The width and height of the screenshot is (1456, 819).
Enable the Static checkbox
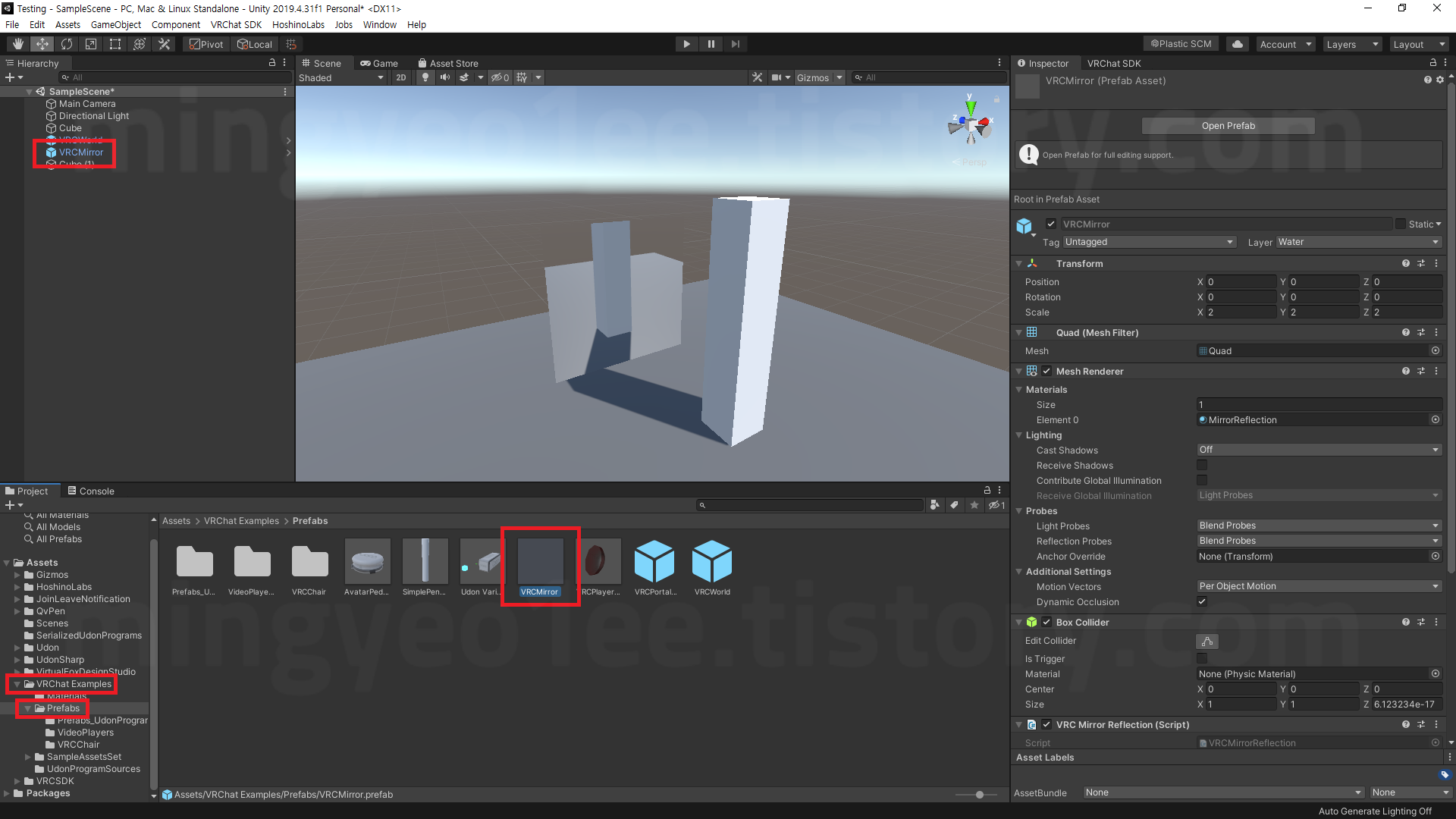[1401, 224]
